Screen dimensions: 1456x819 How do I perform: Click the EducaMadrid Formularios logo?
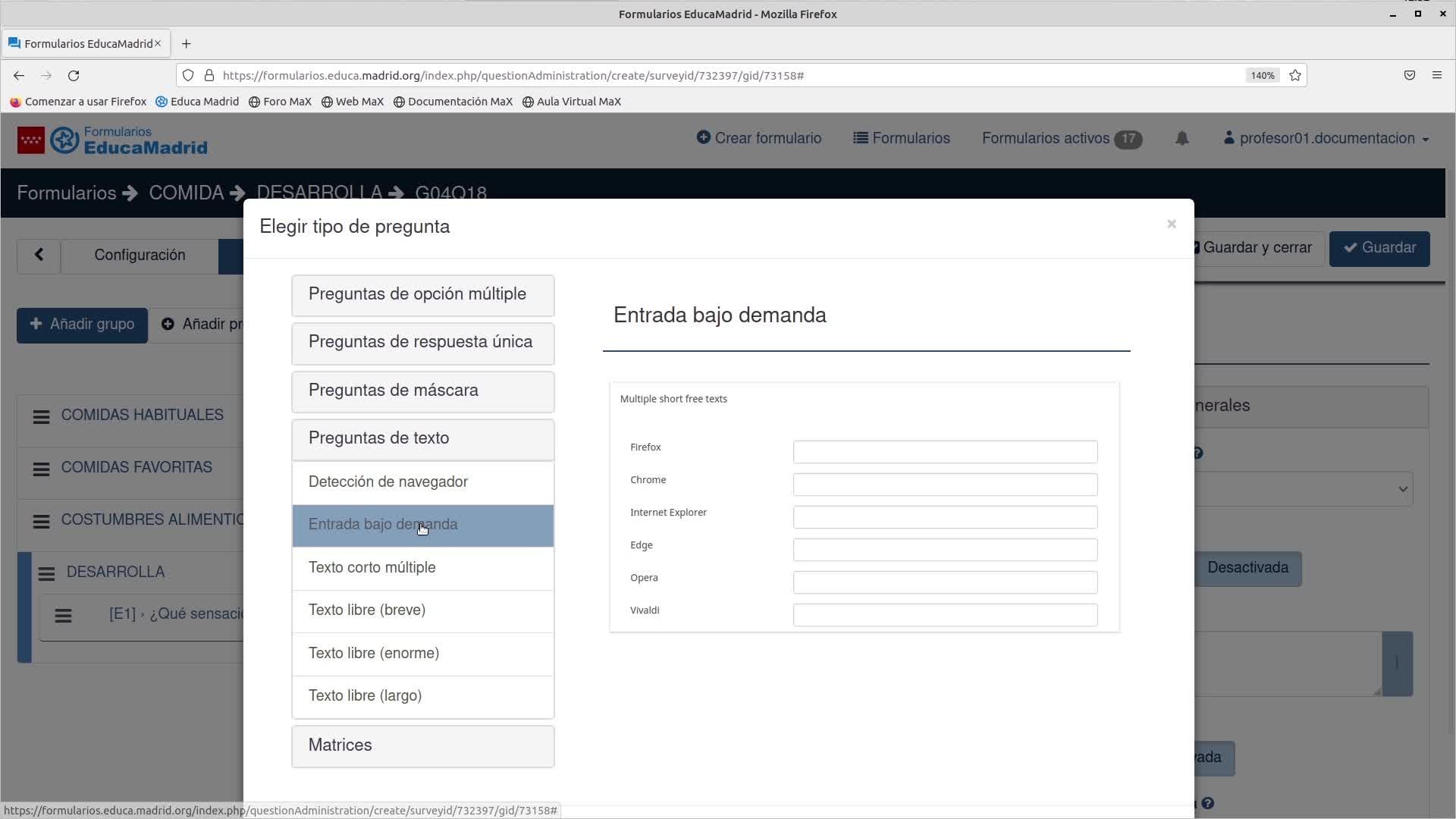click(112, 140)
